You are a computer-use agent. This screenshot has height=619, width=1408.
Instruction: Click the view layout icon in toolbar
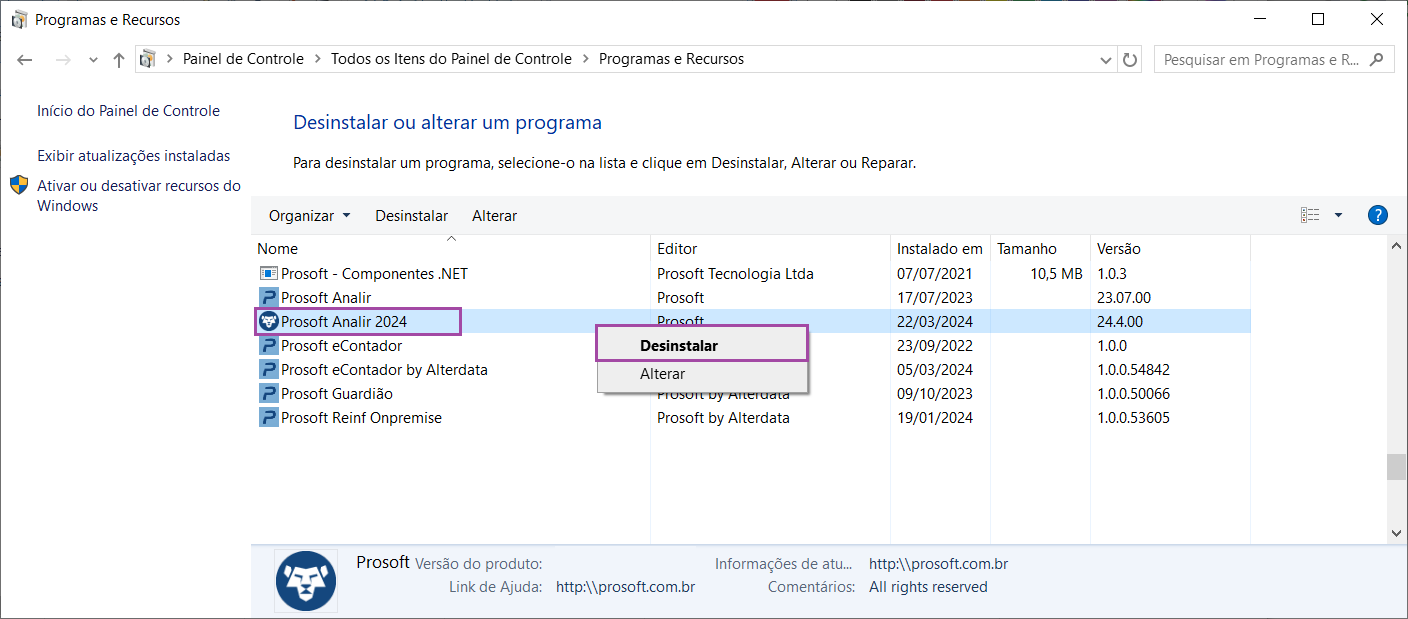pyautogui.click(x=1310, y=215)
